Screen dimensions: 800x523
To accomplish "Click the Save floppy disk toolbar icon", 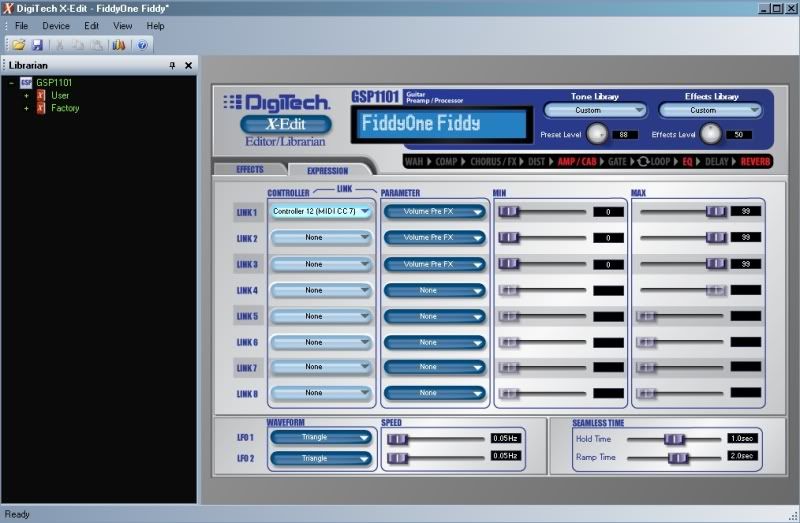I will [37, 45].
